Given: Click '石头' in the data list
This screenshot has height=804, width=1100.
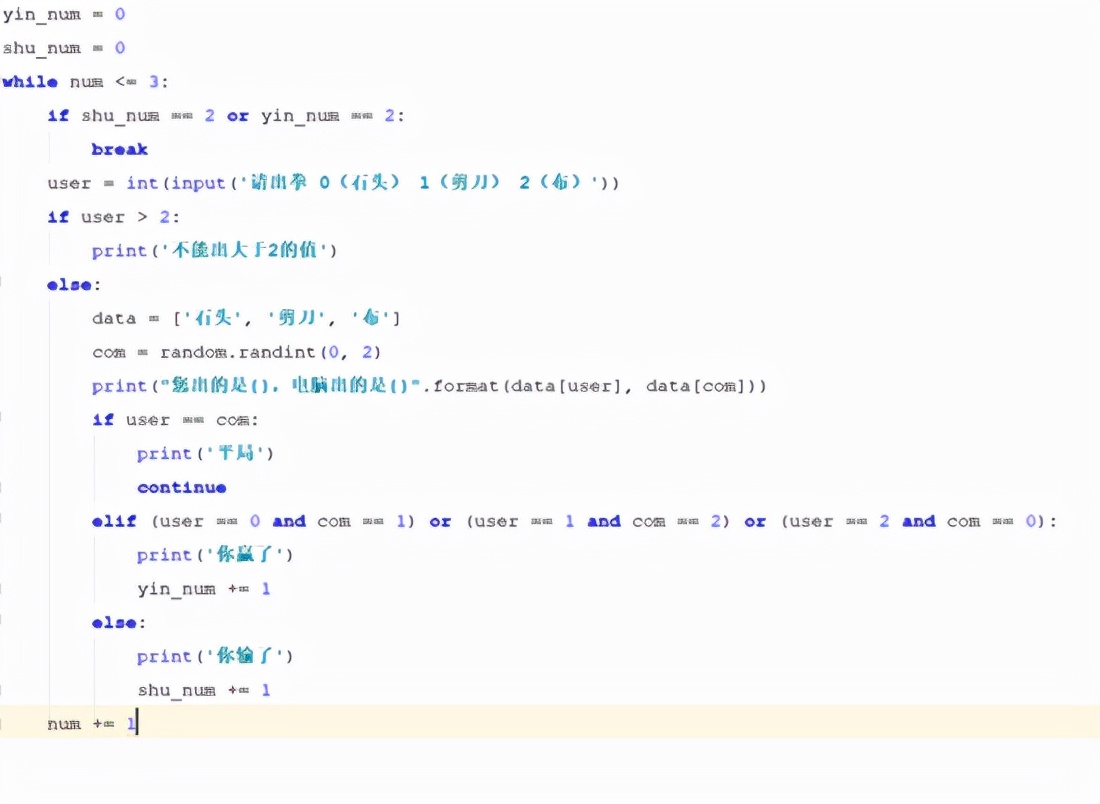Looking at the screenshot, I should point(213,318).
